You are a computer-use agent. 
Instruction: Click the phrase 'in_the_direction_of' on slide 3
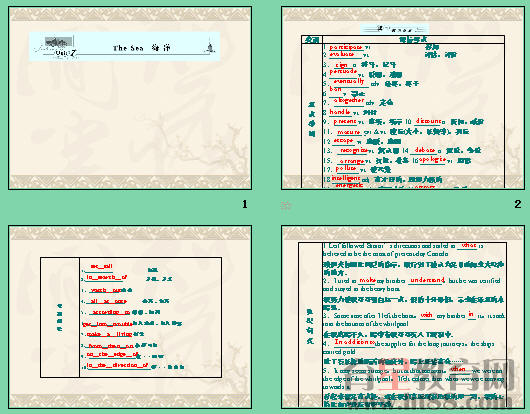point(117,365)
